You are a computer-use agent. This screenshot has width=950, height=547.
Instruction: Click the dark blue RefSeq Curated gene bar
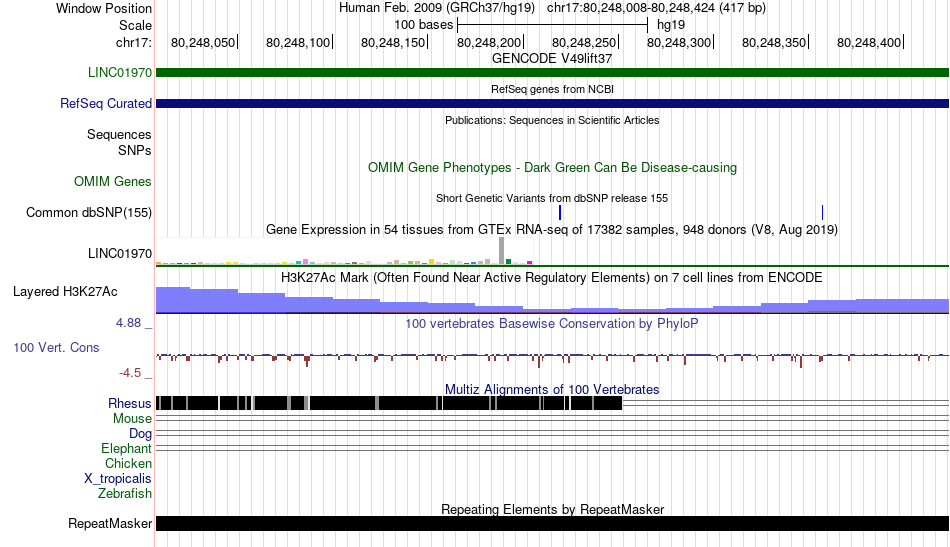tap(552, 104)
